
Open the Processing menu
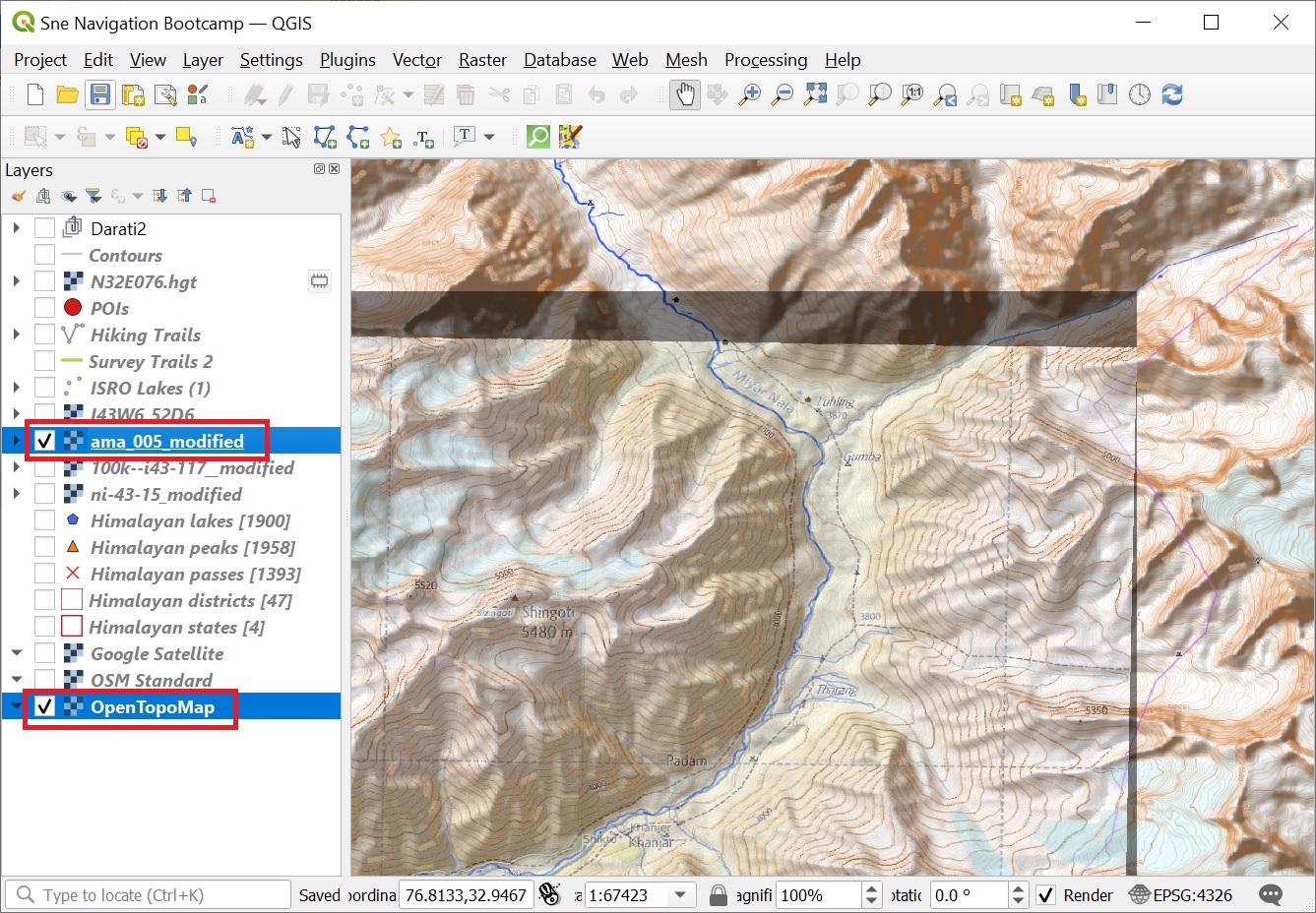(766, 60)
